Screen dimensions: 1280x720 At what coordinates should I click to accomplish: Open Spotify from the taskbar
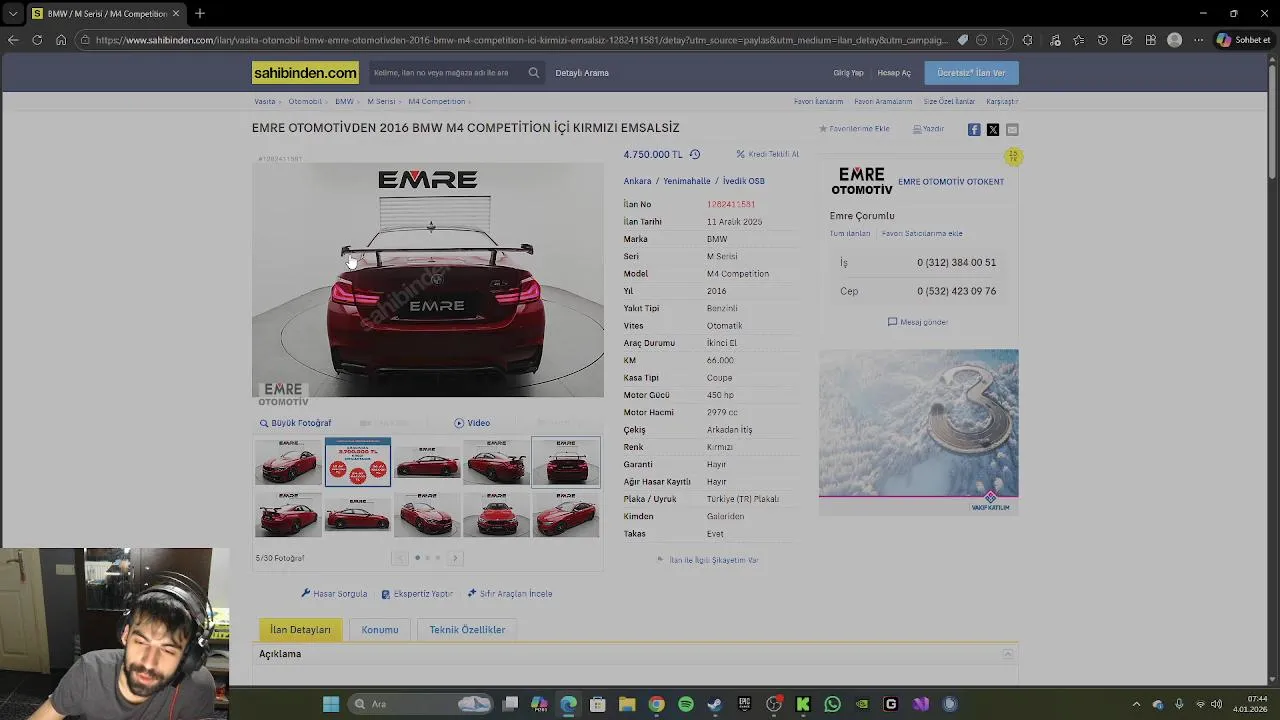pyautogui.click(x=686, y=704)
